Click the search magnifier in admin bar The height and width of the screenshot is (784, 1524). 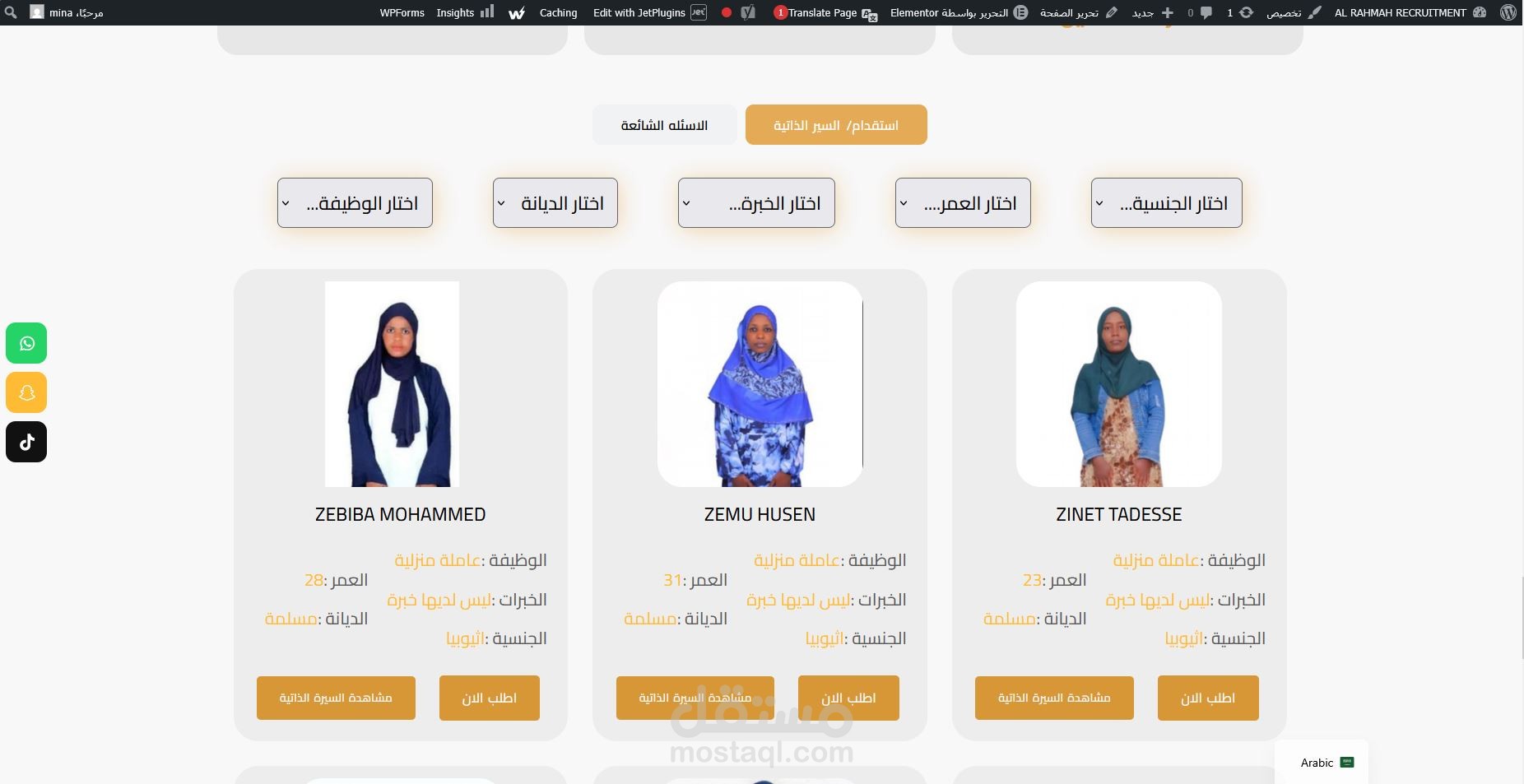pyautogui.click(x=11, y=12)
